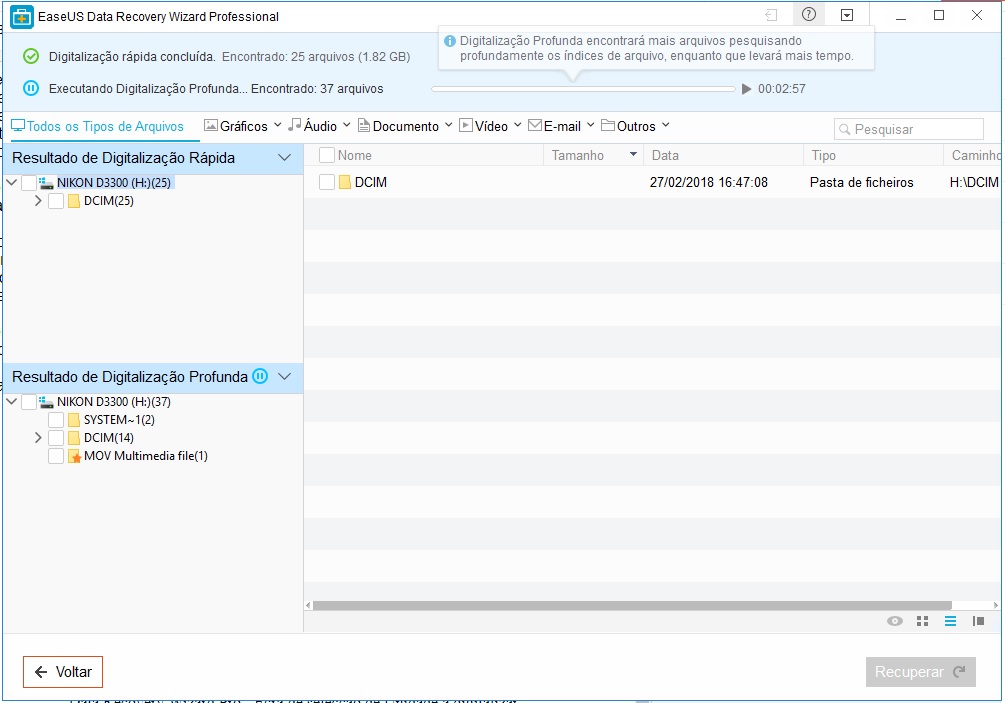Check the NIKON D3300 (H:)(25) checkbox
This screenshot has height=703, width=1005.
[29, 183]
